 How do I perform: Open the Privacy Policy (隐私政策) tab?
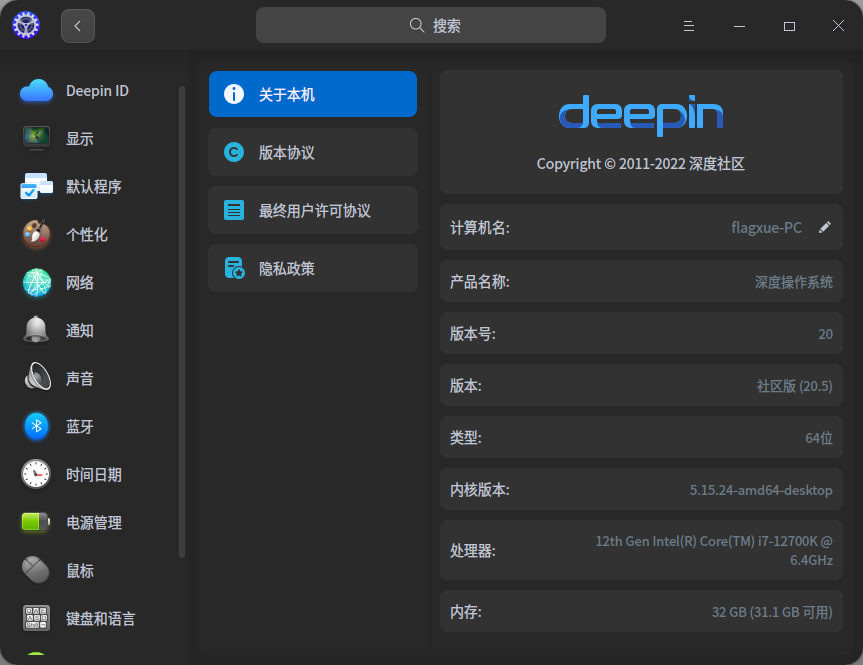(x=313, y=268)
